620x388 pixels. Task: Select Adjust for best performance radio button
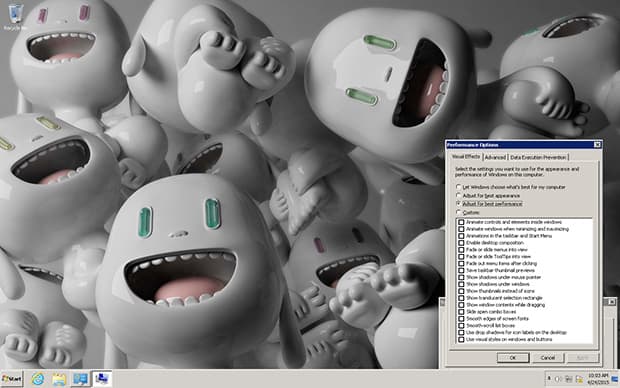(459, 204)
